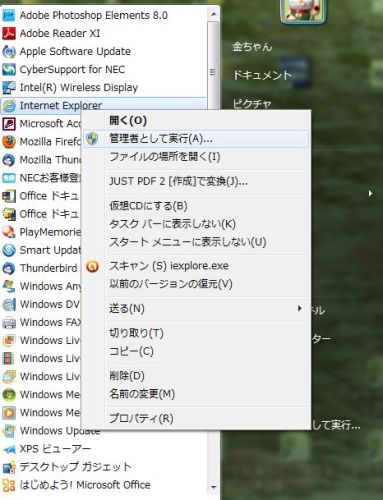This screenshot has width=383, height=500.
Task: Click the user account picture at top
Action: tap(303, 11)
